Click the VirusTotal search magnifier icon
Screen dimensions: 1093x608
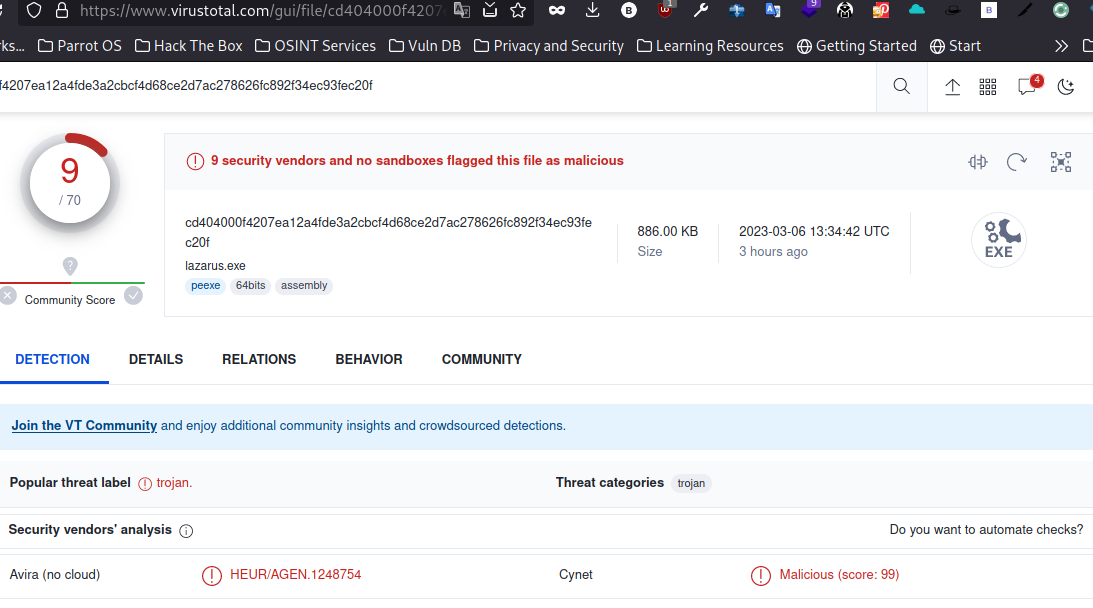pyautogui.click(x=901, y=86)
